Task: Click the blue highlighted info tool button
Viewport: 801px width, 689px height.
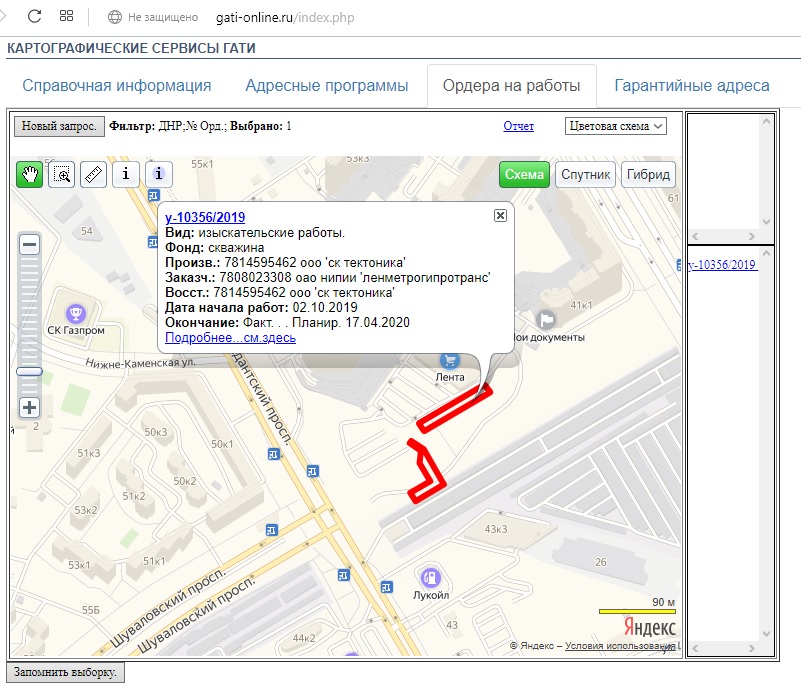Action: pos(159,174)
